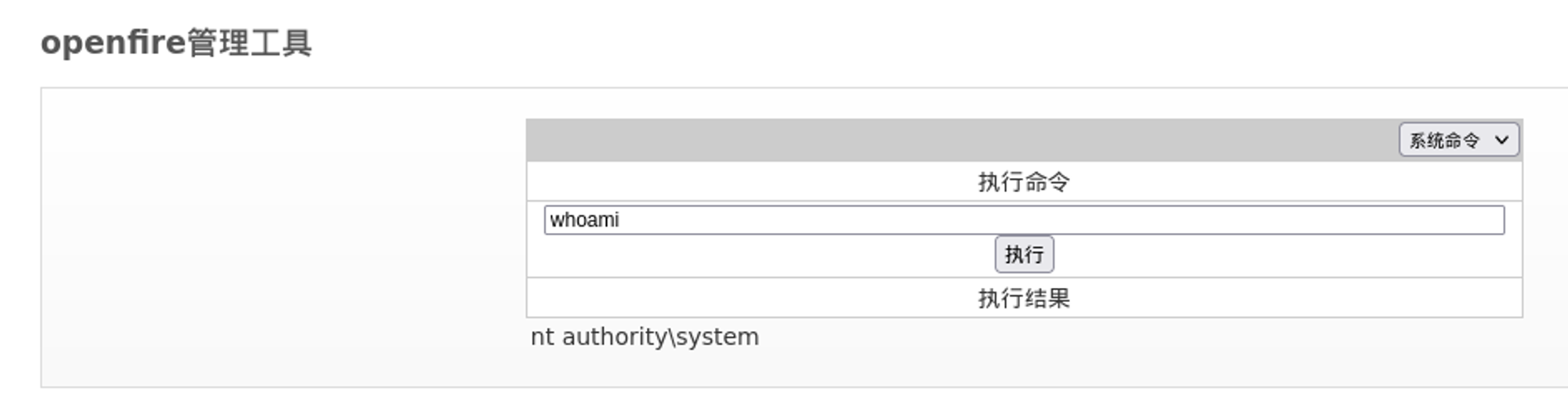Click the gray header bar beside 系统命令
This screenshot has width=1568, height=408.
(941, 140)
